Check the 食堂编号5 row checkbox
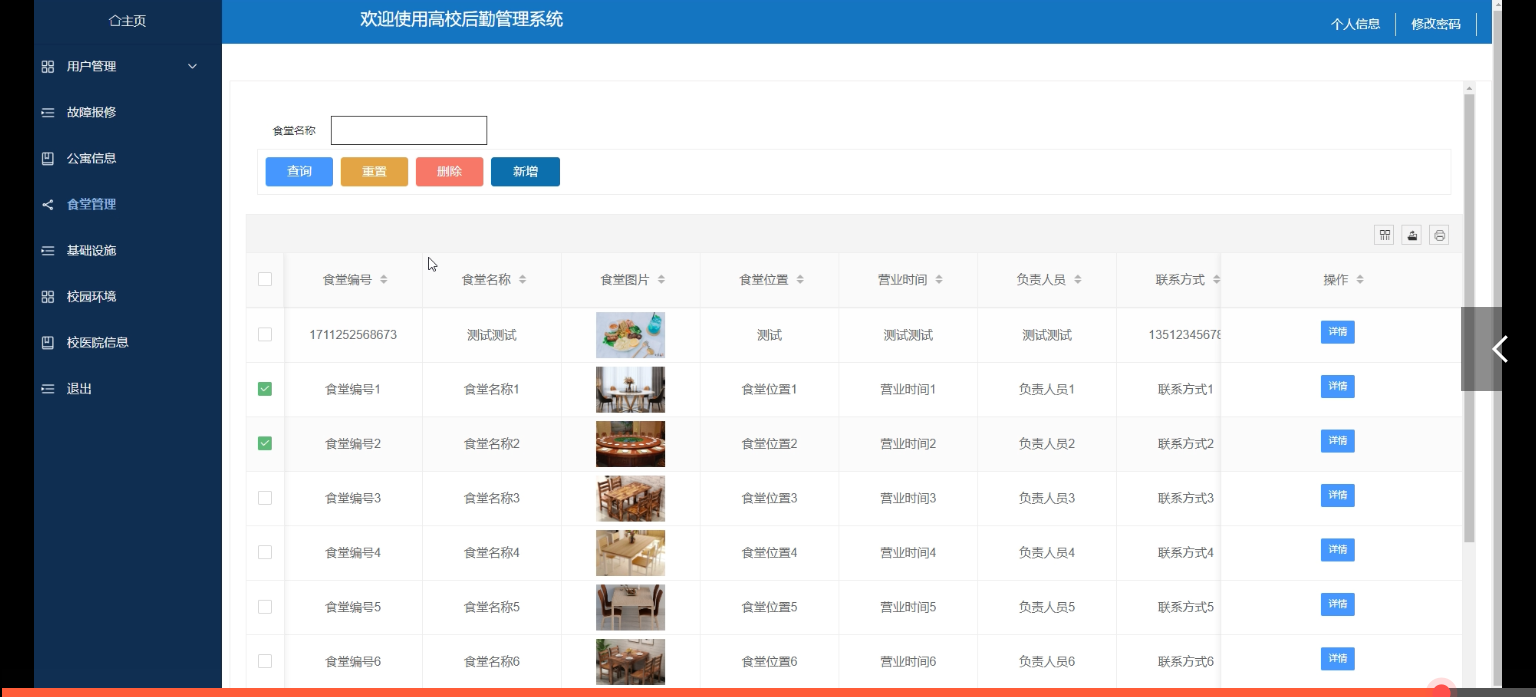The width and height of the screenshot is (1536, 697). [265, 607]
